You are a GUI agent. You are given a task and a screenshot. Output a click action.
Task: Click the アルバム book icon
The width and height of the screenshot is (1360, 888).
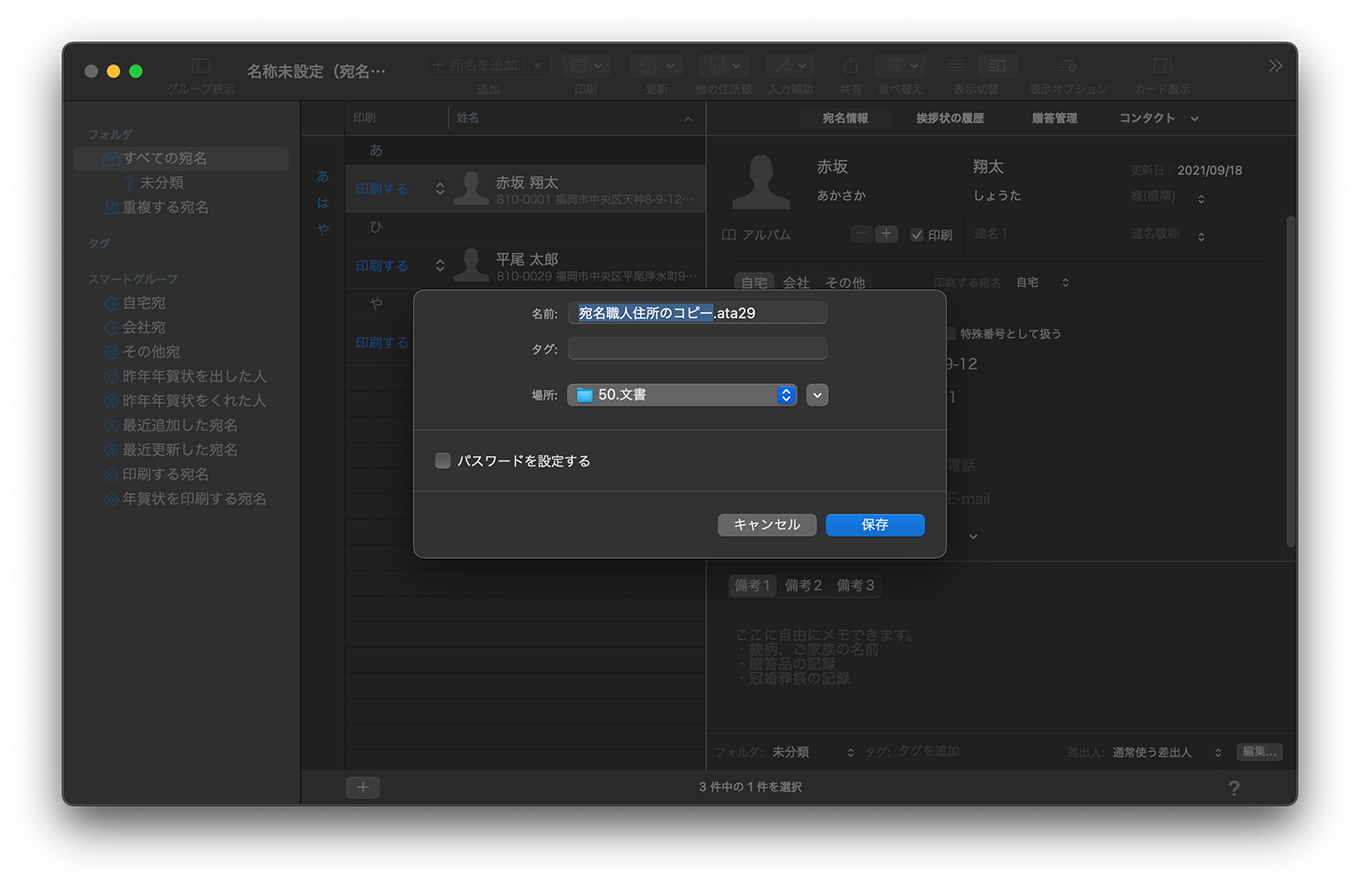(x=729, y=235)
